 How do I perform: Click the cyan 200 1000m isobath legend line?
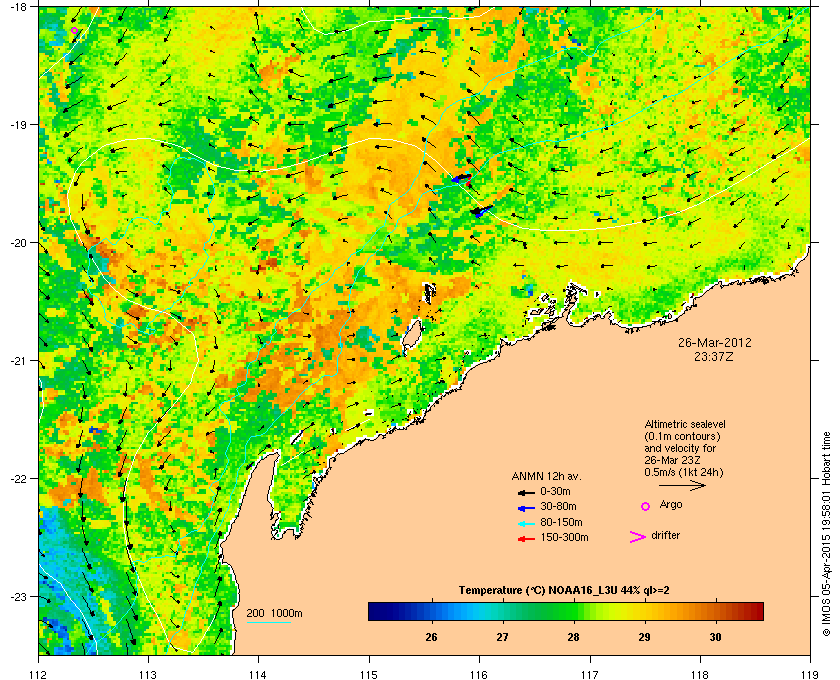point(268,622)
